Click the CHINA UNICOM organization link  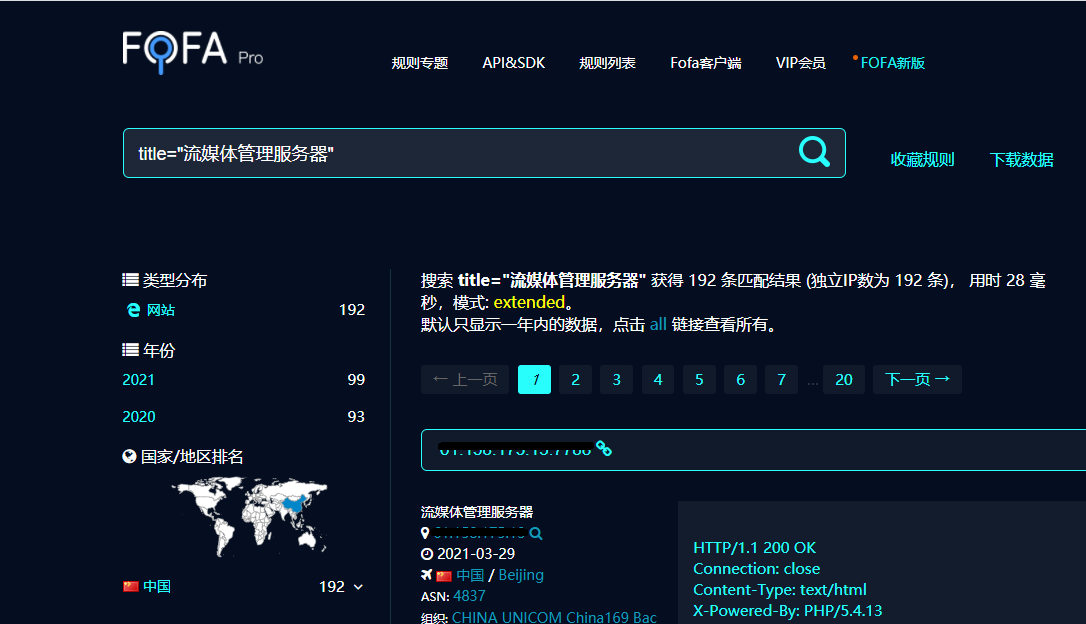tap(554, 617)
